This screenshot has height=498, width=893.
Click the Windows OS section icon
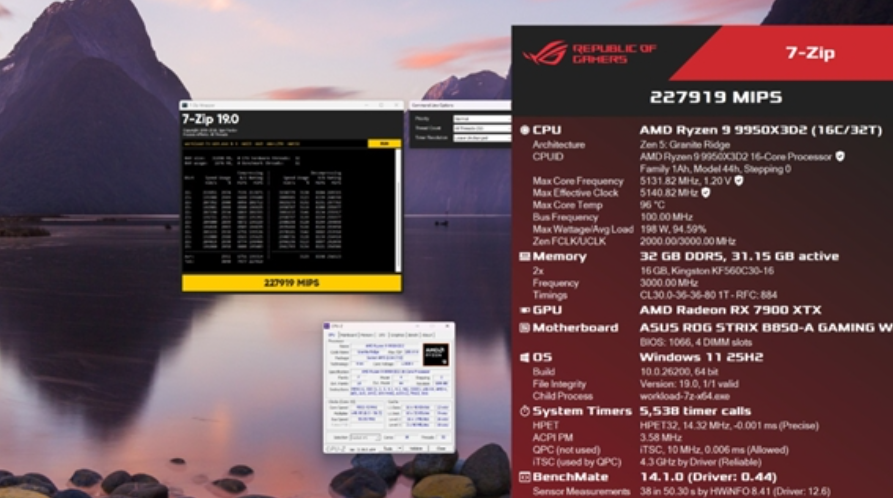(525, 357)
